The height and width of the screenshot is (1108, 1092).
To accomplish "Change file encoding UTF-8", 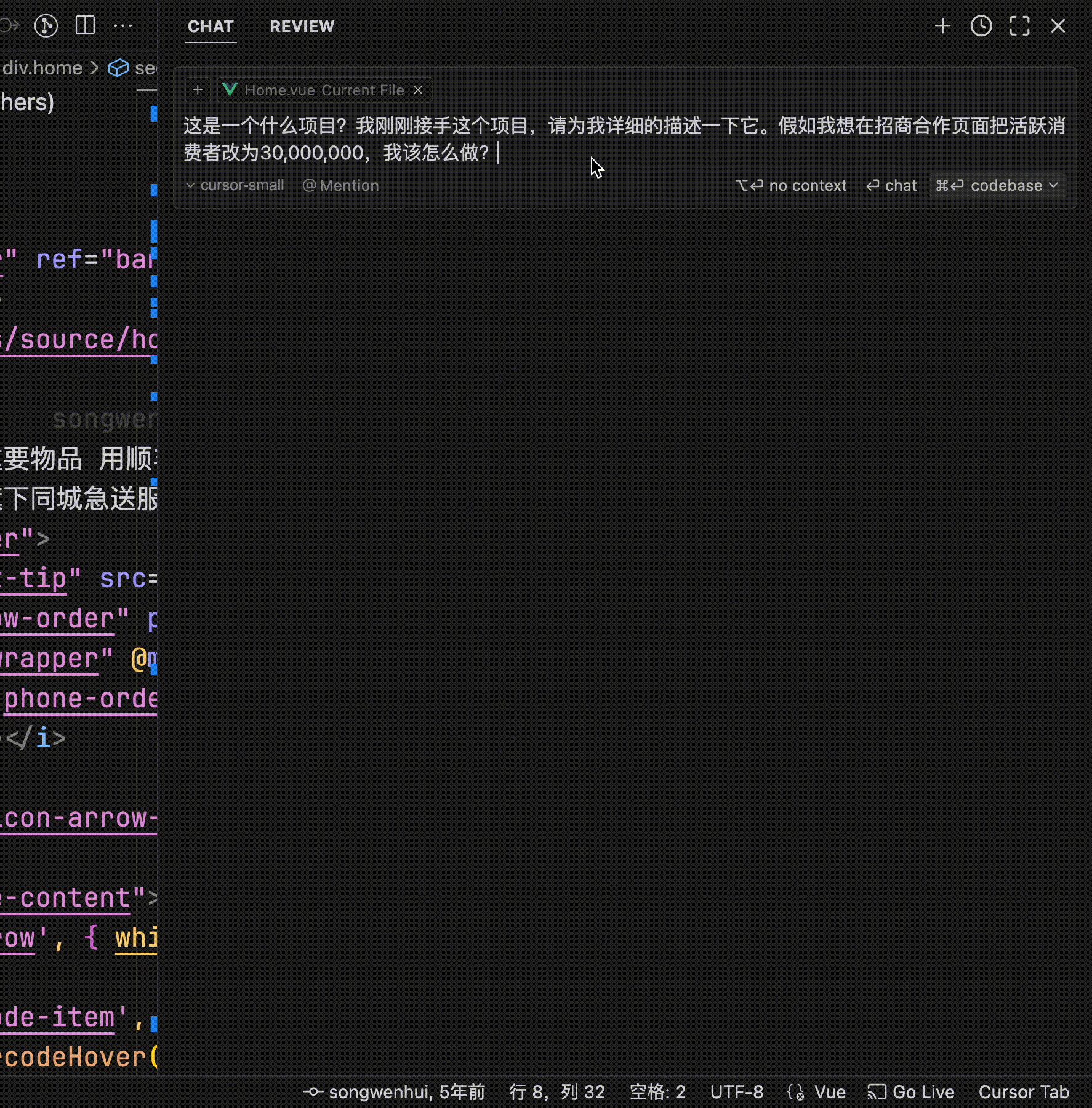I will click(737, 1092).
